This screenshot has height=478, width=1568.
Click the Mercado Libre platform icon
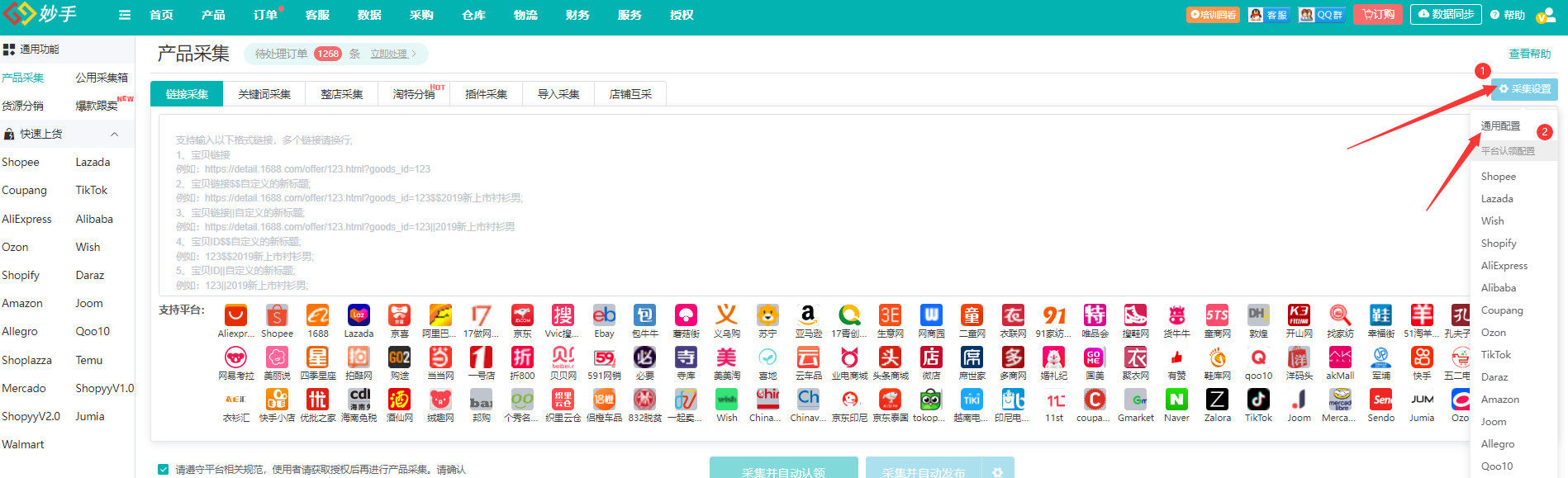1340,400
